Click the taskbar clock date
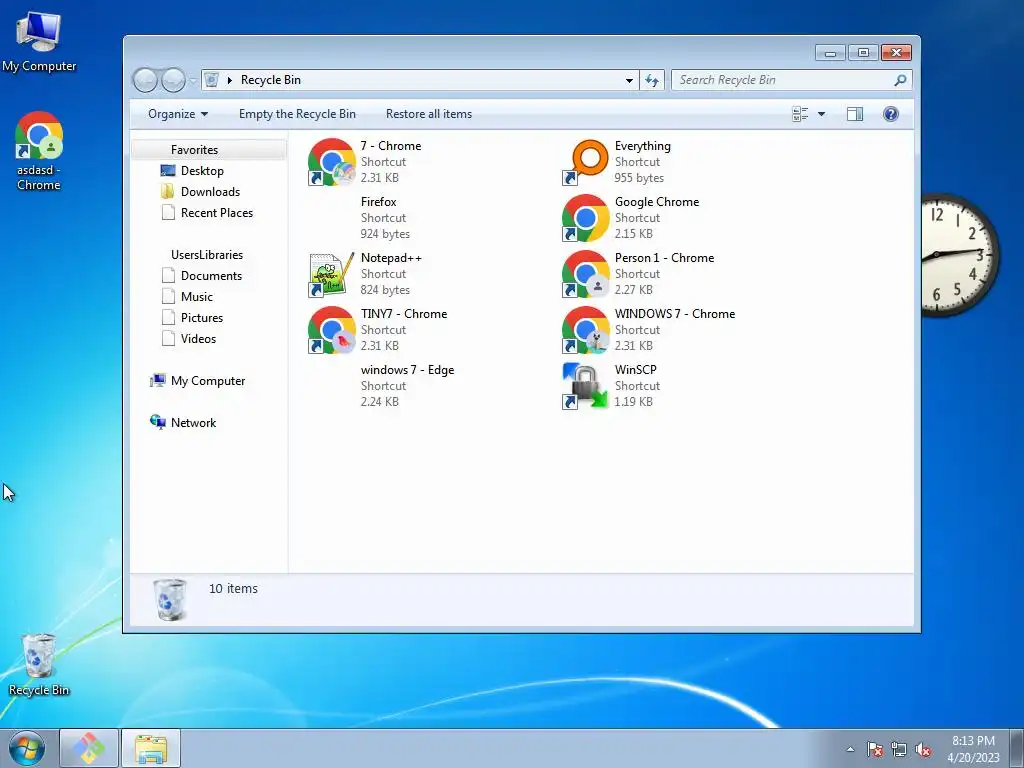The height and width of the screenshot is (768, 1024). (x=973, y=749)
